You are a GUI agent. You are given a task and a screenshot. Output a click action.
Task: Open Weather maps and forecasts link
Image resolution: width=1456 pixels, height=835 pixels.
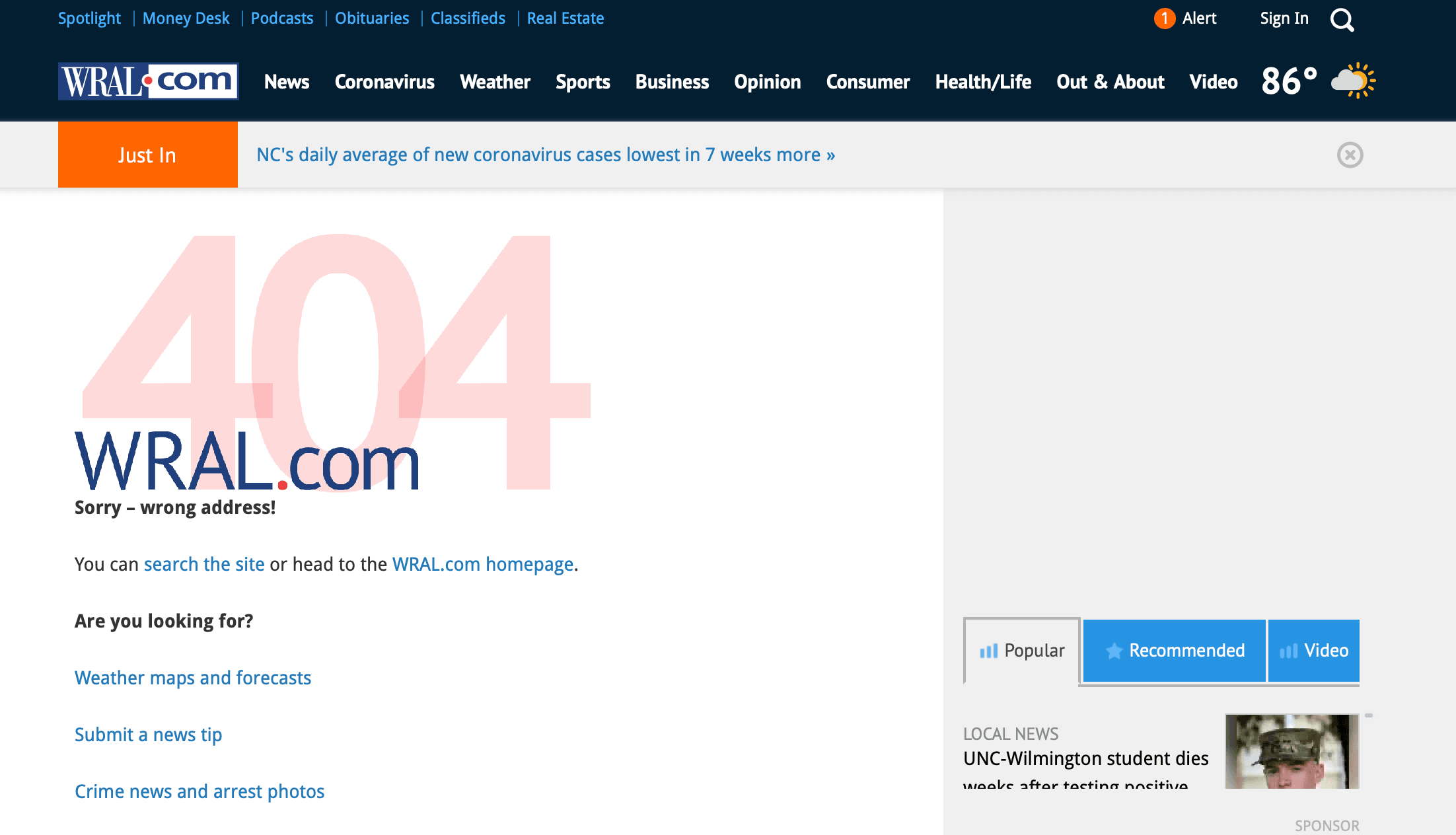(192, 678)
